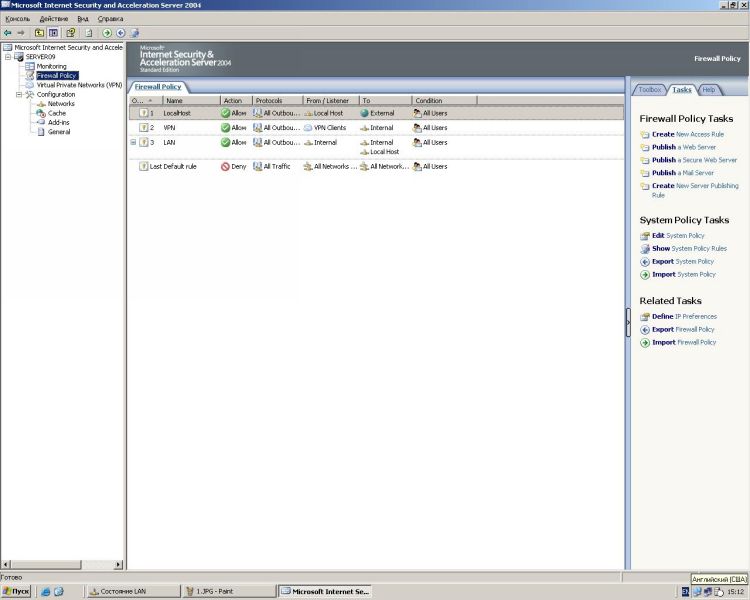
Task: Click Import Firewall Policy link
Action: click(684, 343)
